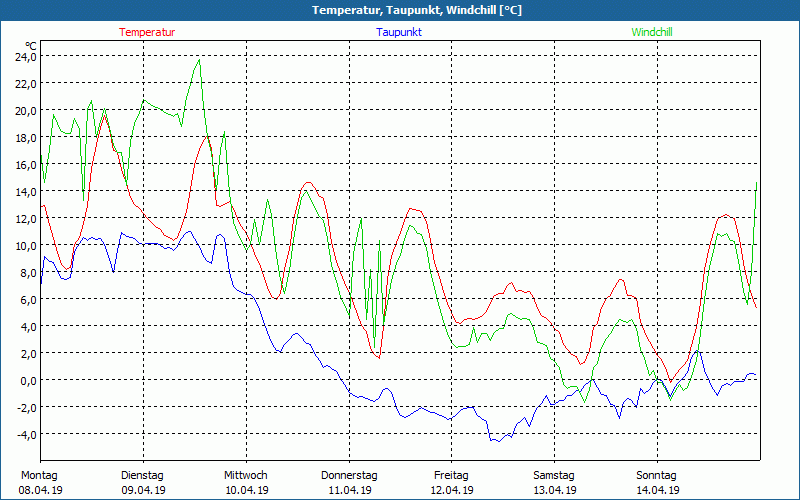This screenshot has height=500, width=800.
Task: Click the '16,0' y-axis value
Action: tap(26, 165)
